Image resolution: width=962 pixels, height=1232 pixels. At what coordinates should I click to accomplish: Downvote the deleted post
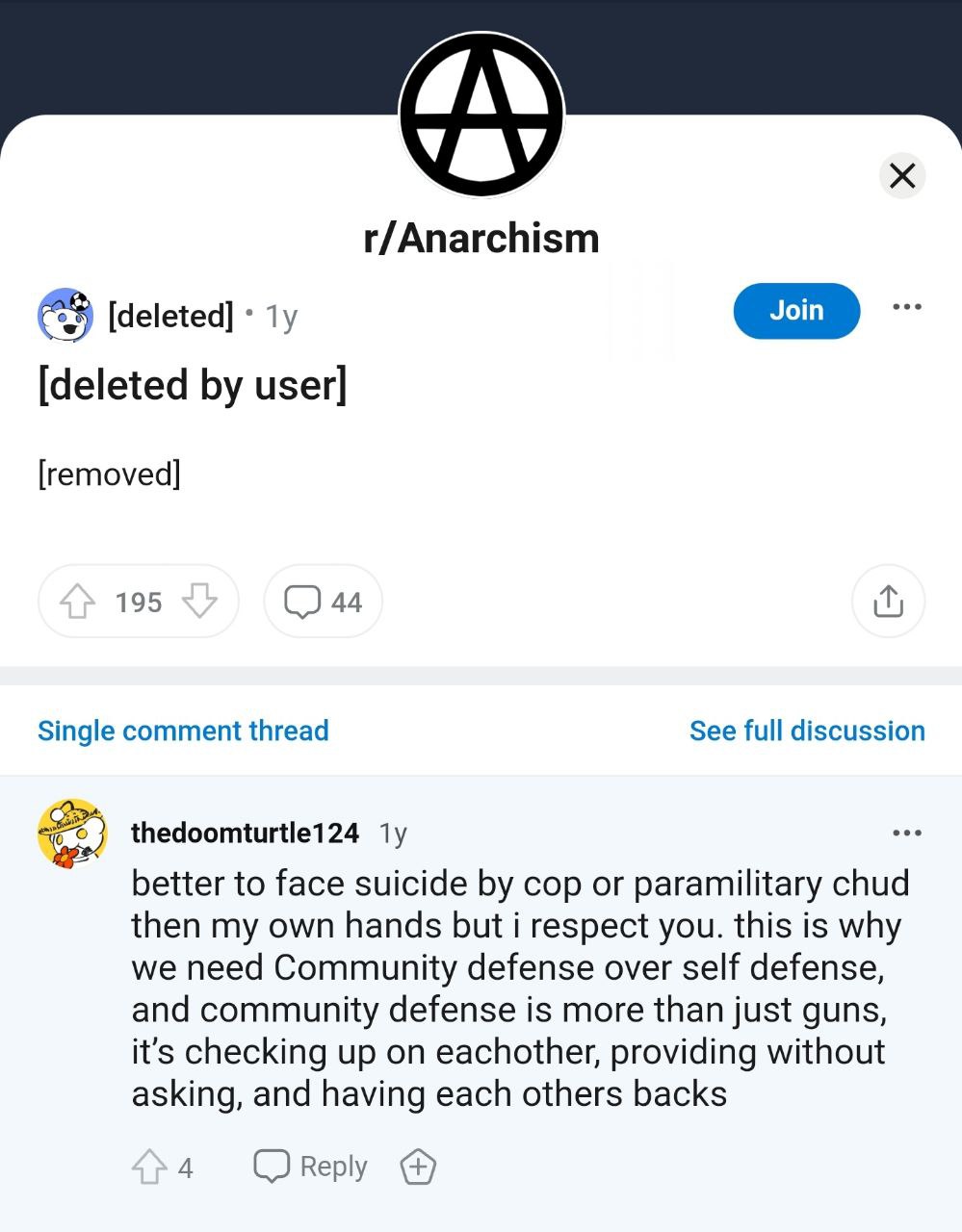[x=199, y=603]
